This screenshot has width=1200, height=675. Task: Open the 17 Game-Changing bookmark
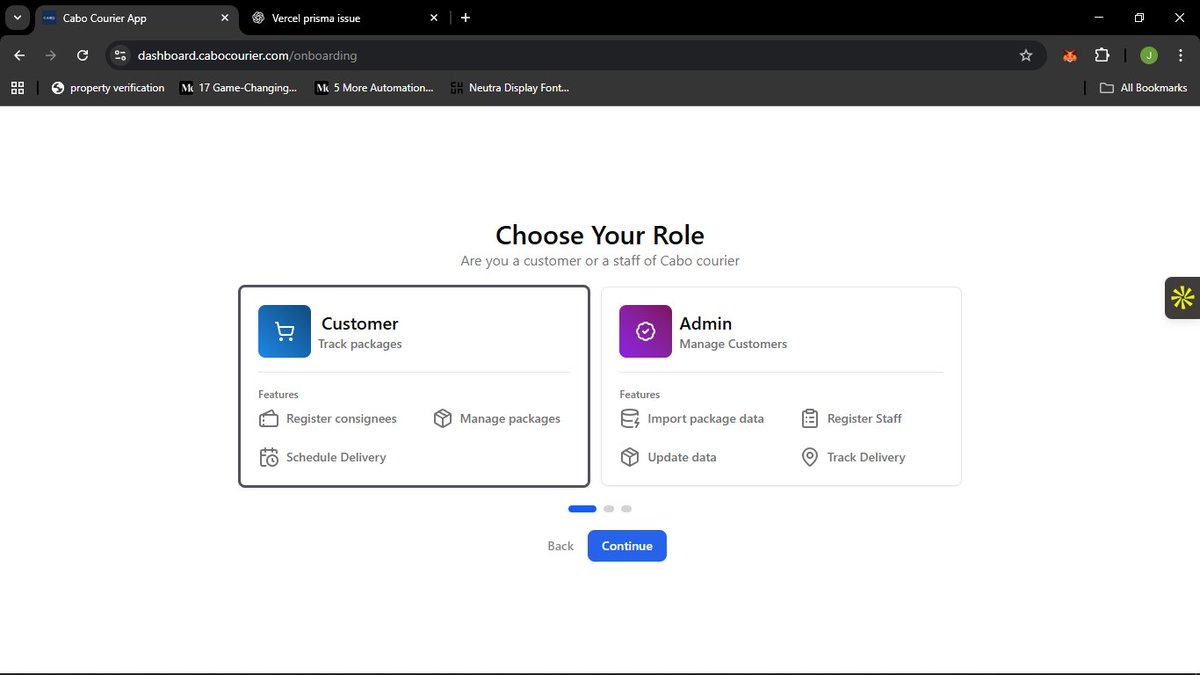tap(239, 88)
